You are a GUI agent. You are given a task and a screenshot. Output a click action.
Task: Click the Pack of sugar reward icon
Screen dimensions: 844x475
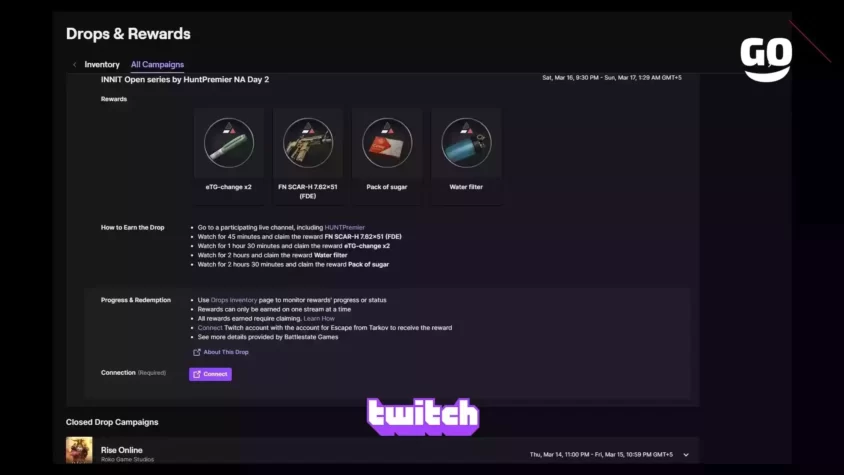click(387, 143)
